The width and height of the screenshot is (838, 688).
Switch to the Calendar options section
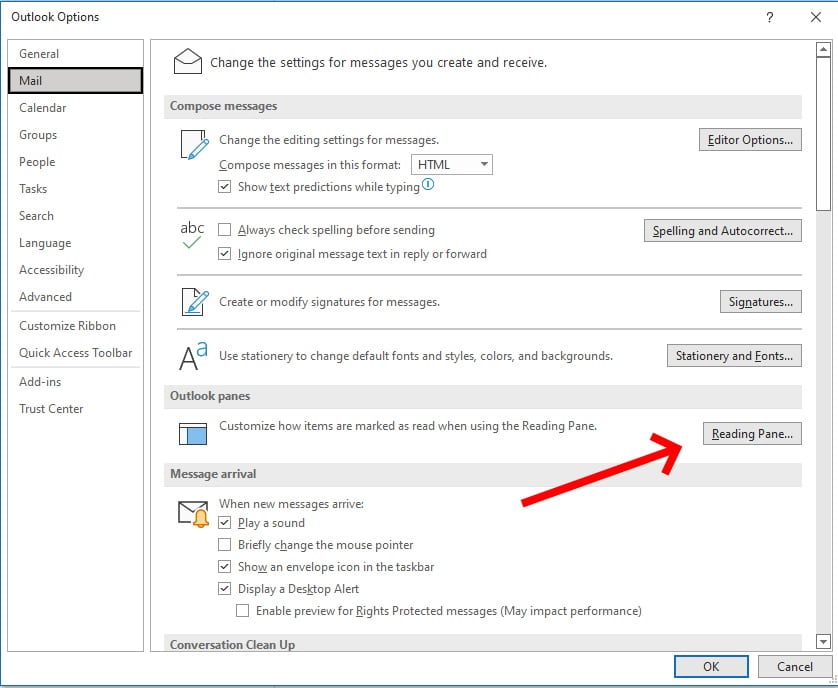pyautogui.click(x=43, y=107)
